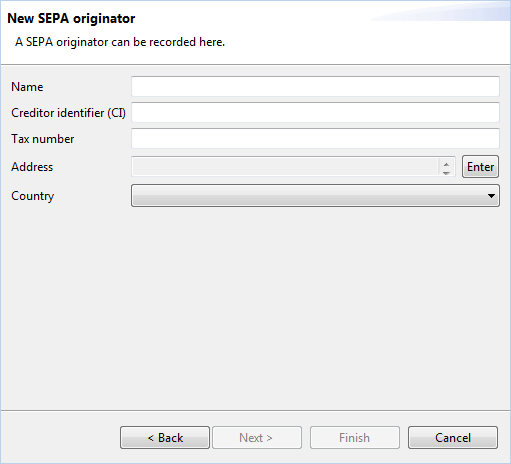Click the Address box down arrow
The image size is (511, 464).
(446, 173)
